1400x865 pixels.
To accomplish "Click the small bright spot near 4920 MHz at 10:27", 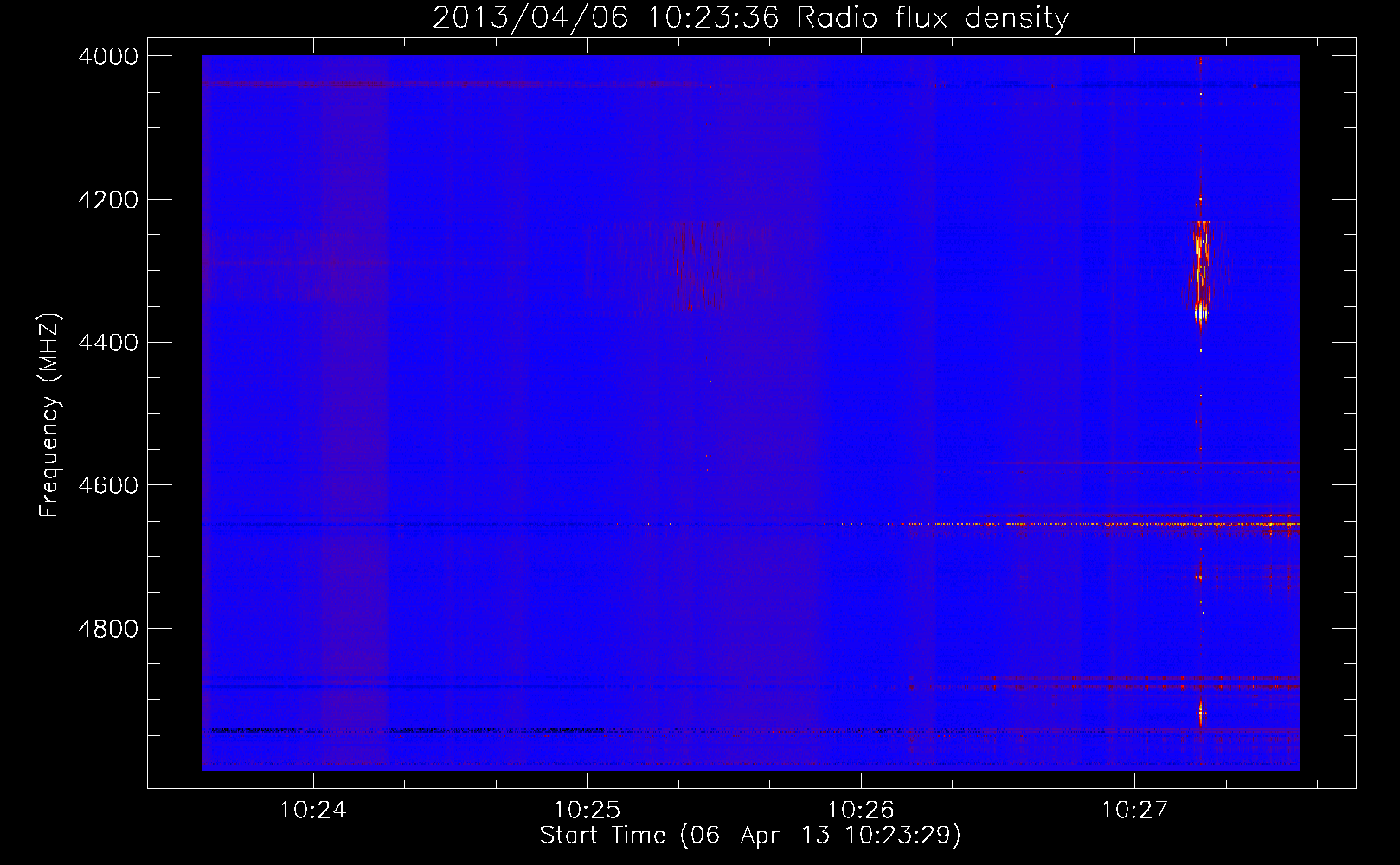I will pos(1200,714).
